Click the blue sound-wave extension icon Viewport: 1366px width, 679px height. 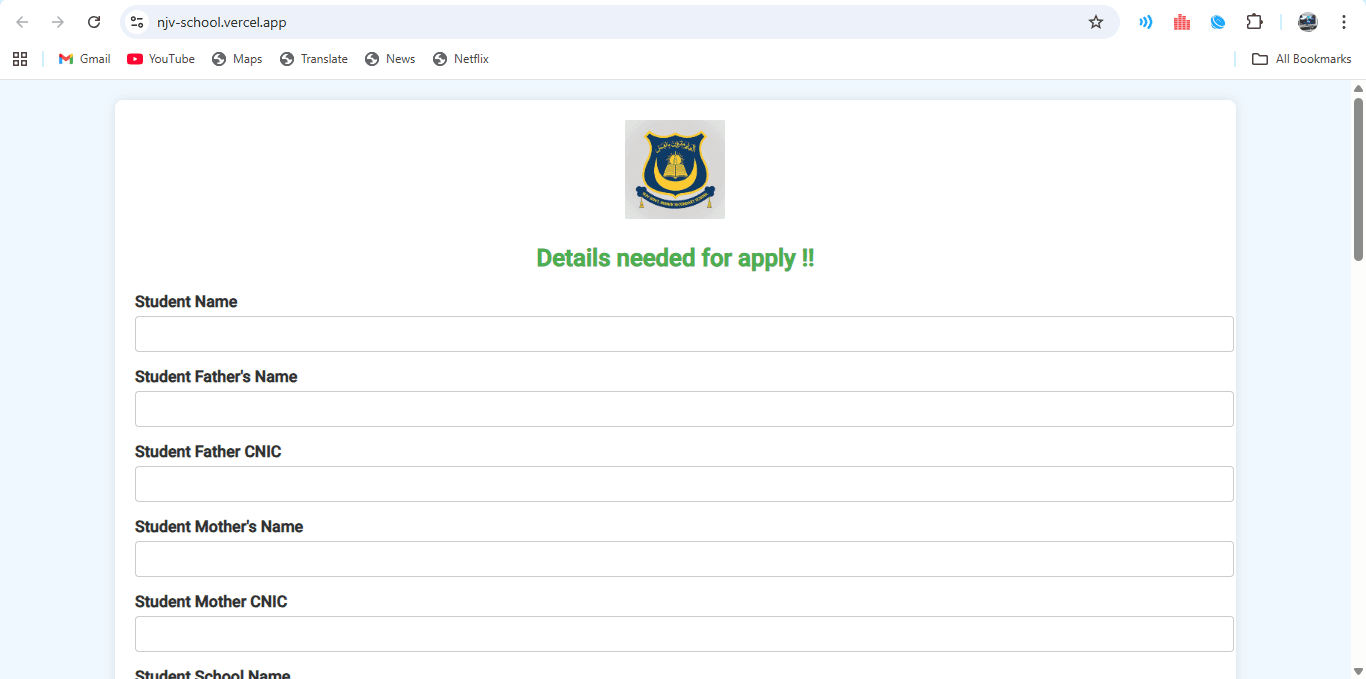click(x=1146, y=22)
